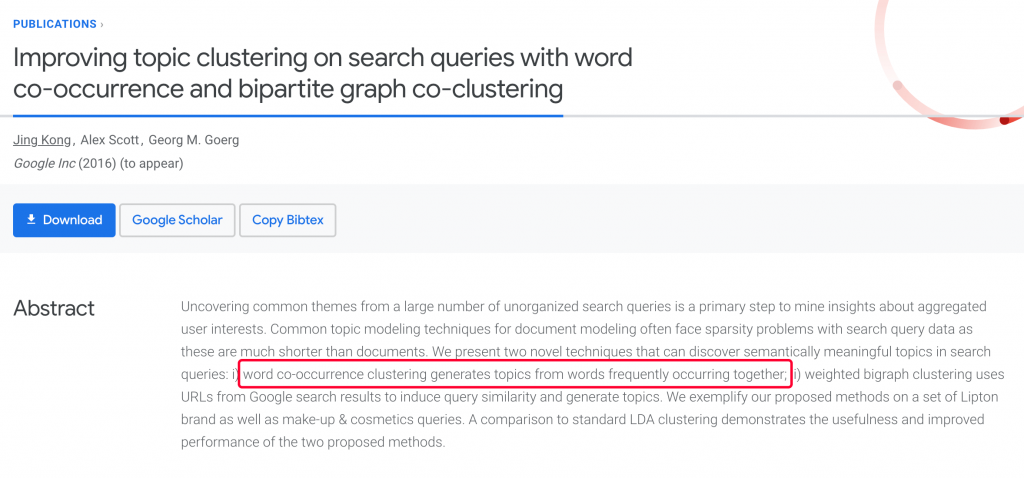Click the Abstract section heading
The width and height of the screenshot is (1024, 478).
54,308
